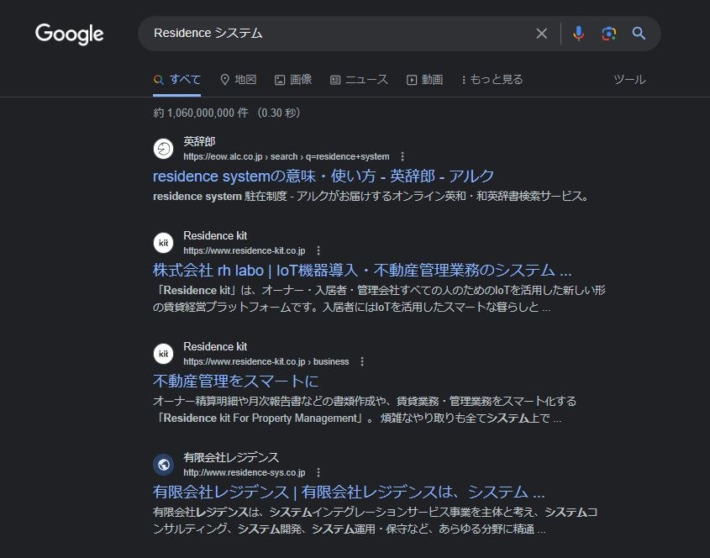
Task: Click 有限会社レジデンス site name text
Action: pyautogui.click(x=231, y=457)
